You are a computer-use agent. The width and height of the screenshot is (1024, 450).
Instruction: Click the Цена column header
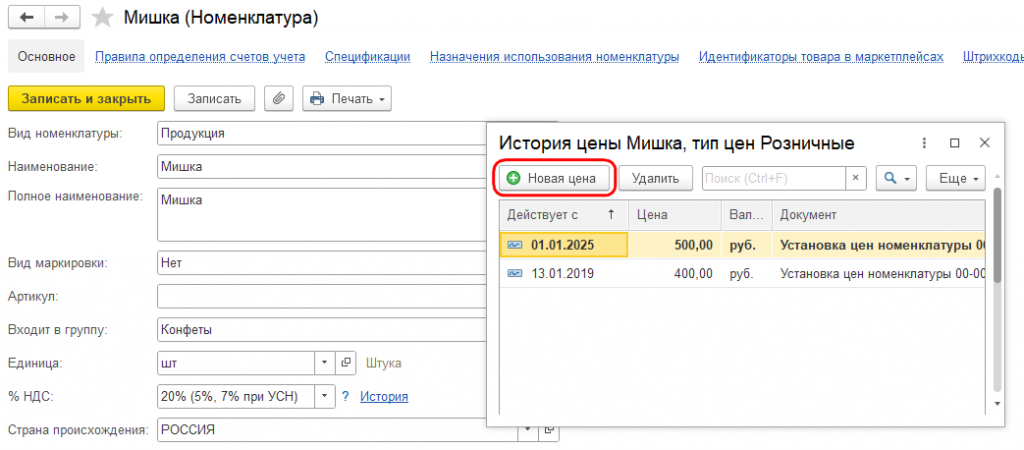click(675, 215)
